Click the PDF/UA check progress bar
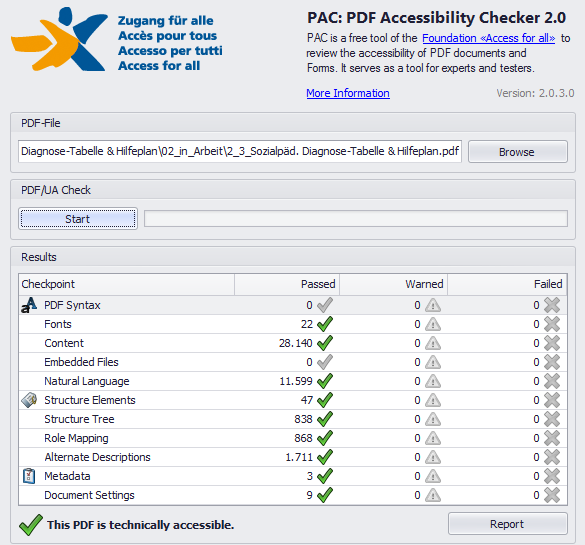The height and width of the screenshot is (545, 585). click(x=356, y=219)
